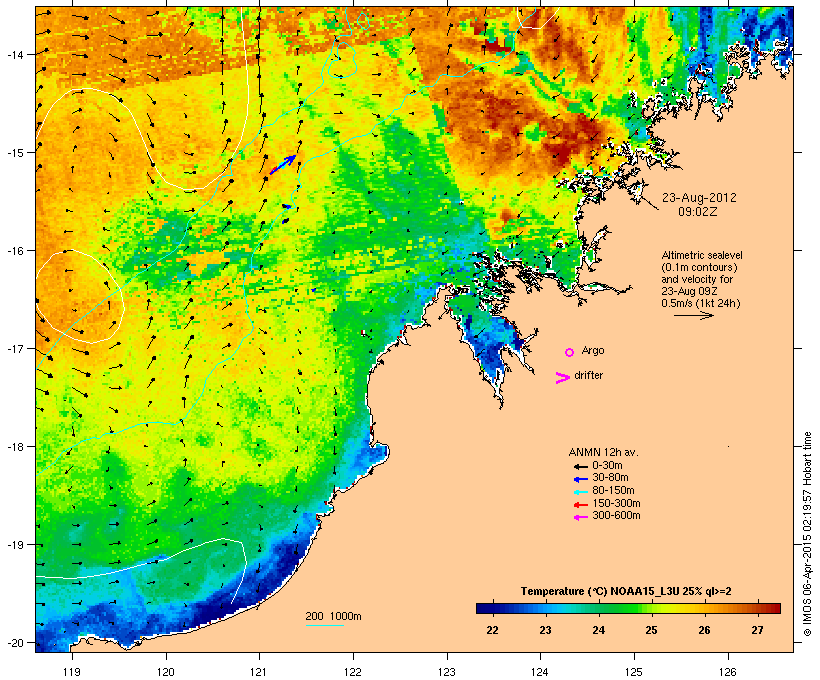Image resolution: width=820 pixels, height=680 pixels.
Task: Click the 200 1000m bathymetry label
Action: point(333,616)
